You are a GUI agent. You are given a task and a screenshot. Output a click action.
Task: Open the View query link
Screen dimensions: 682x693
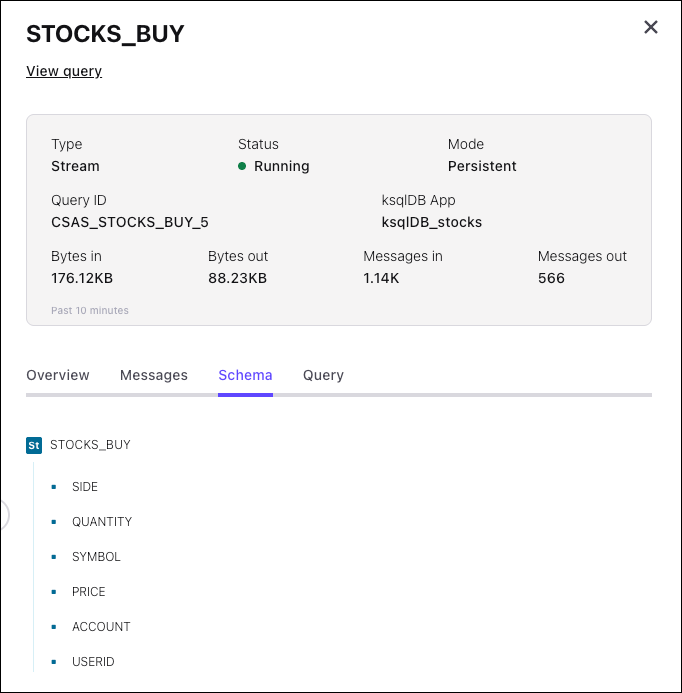coord(64,71)
